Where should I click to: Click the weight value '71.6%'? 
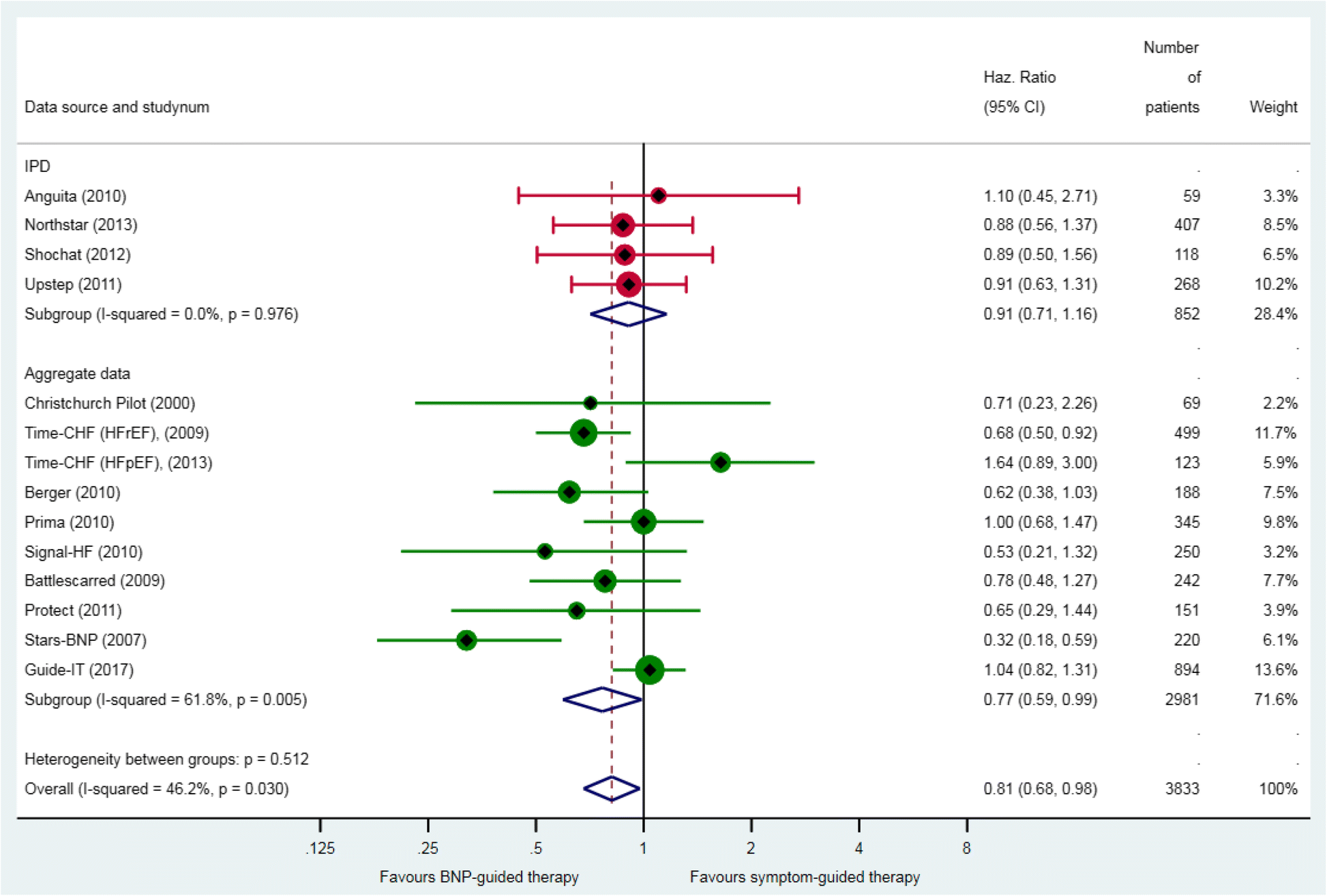point(1276,700)
